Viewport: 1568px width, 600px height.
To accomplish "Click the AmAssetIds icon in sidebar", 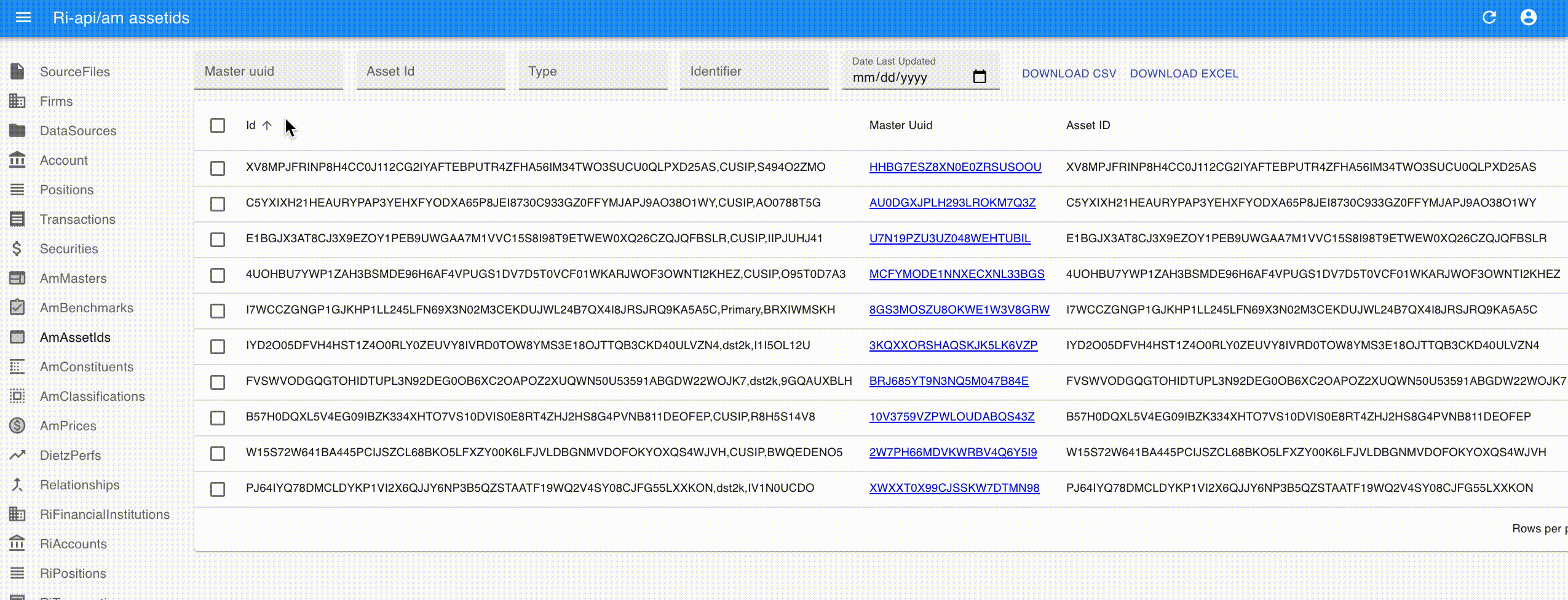I will pos(17,337).
